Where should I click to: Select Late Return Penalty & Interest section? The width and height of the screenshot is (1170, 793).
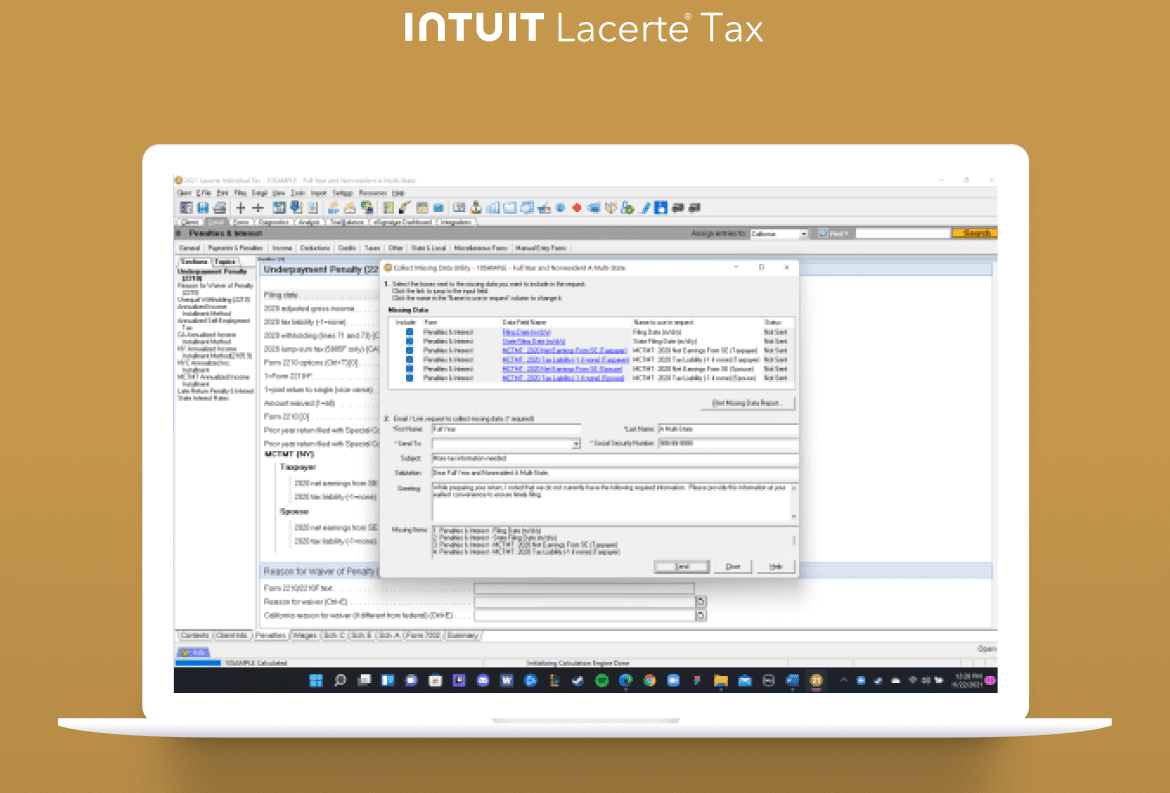(x=216, y=391)
